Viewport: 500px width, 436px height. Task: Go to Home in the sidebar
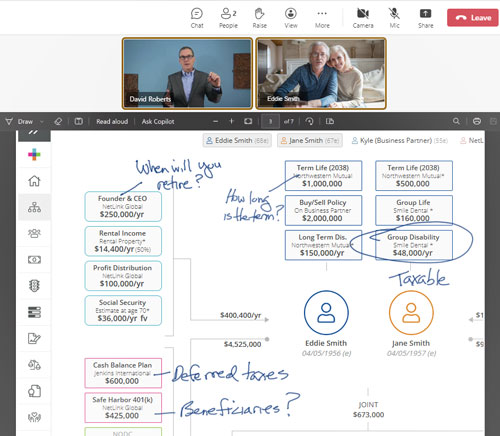click(34, 181)
